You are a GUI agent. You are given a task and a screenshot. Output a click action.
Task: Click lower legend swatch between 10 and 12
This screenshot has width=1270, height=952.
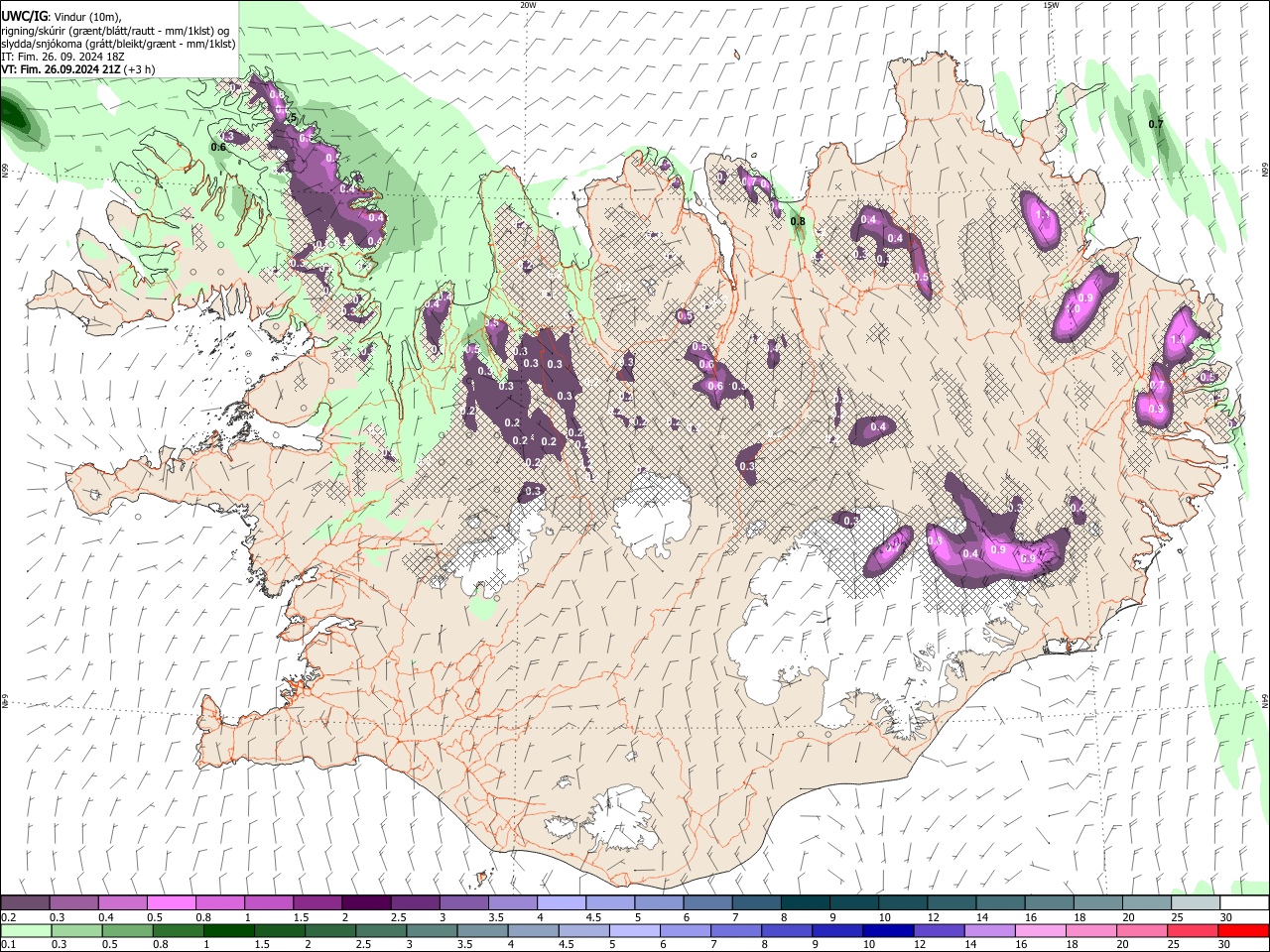887,930
